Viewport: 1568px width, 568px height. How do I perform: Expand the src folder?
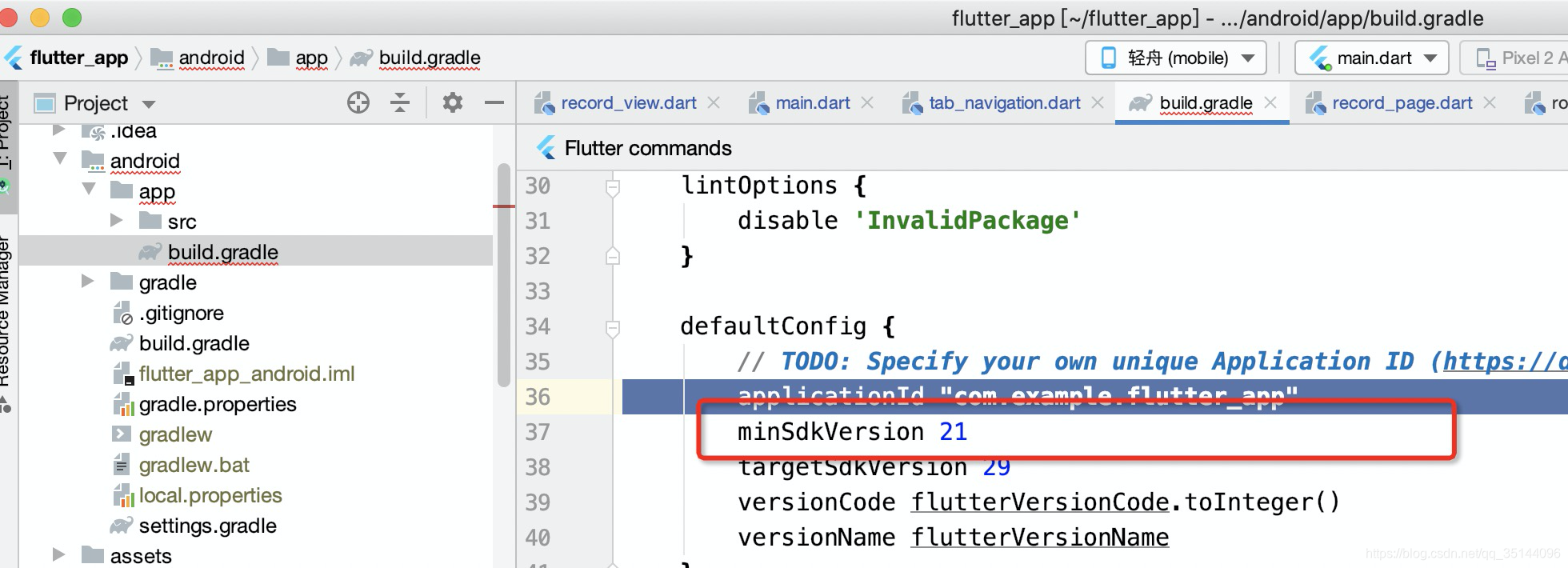coord(117,220)
